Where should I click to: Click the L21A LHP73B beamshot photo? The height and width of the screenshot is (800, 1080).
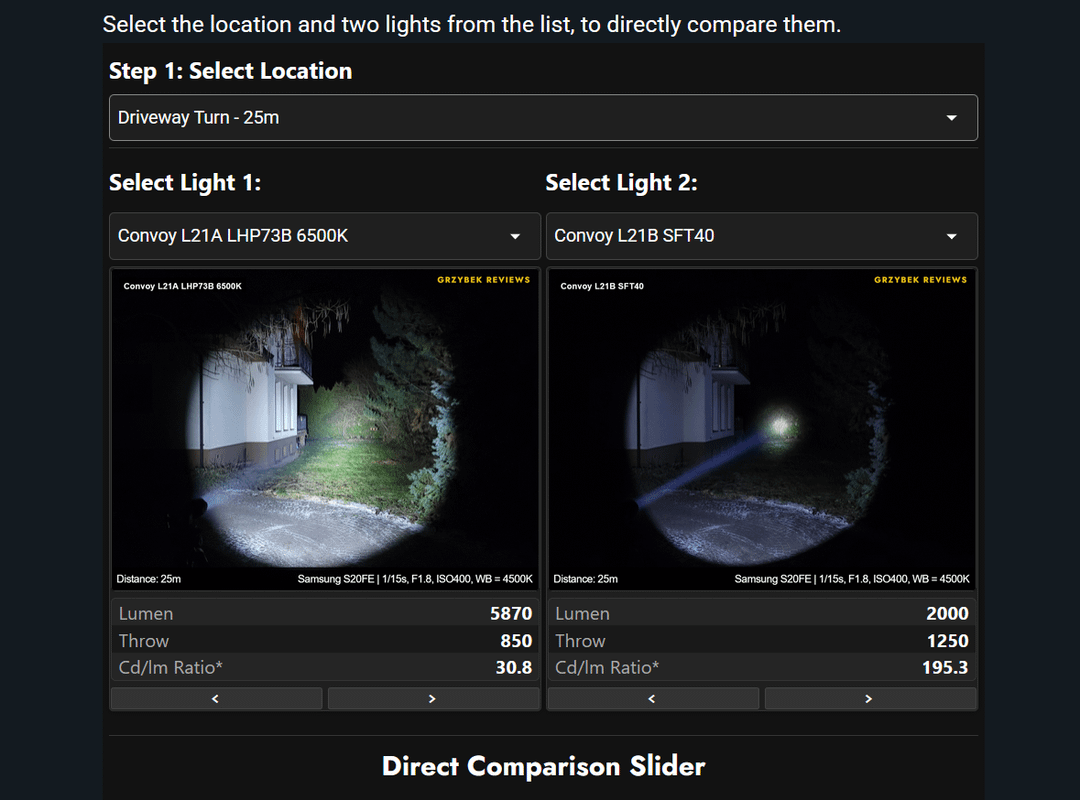point(325,430)
